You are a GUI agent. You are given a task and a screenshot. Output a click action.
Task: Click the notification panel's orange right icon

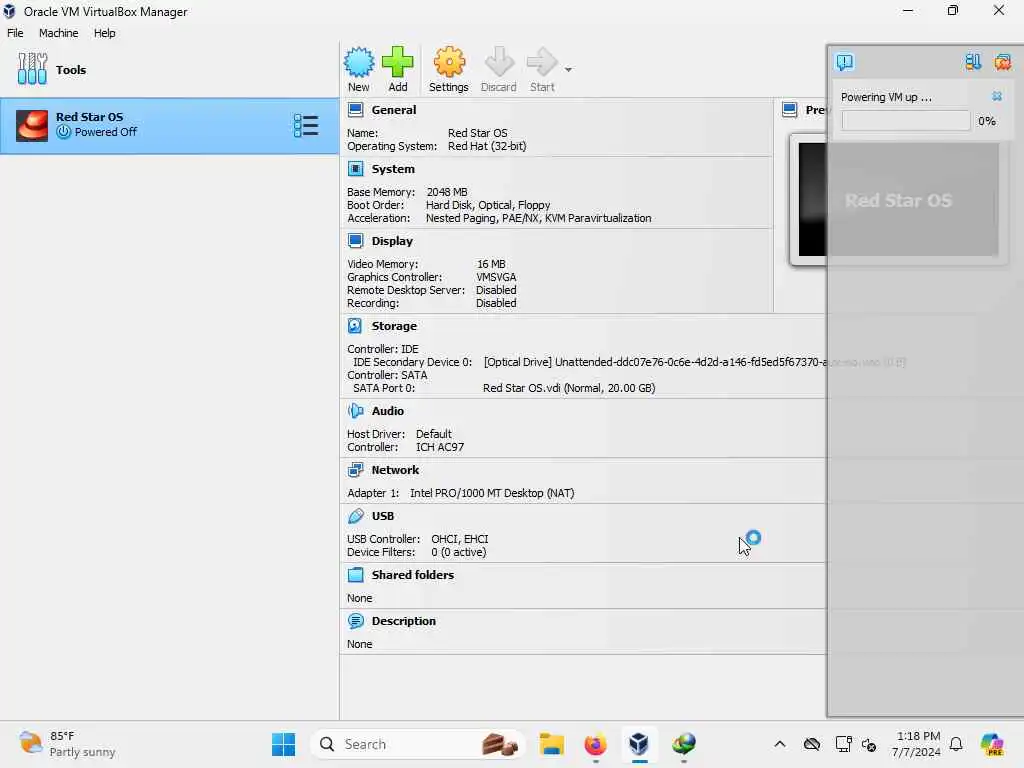[1002, 62]
